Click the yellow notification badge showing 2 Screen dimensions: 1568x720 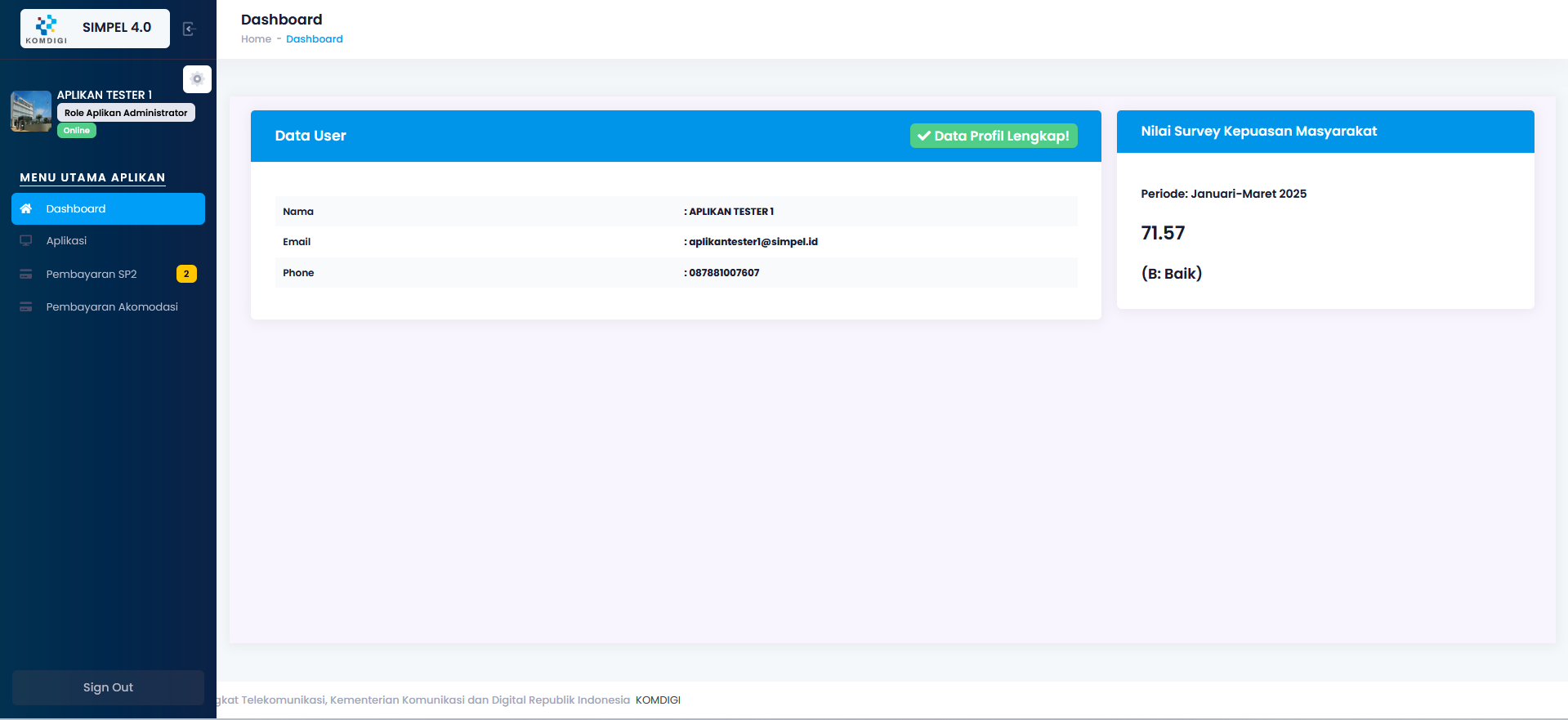pyautogui.click(x=186, y=274)
